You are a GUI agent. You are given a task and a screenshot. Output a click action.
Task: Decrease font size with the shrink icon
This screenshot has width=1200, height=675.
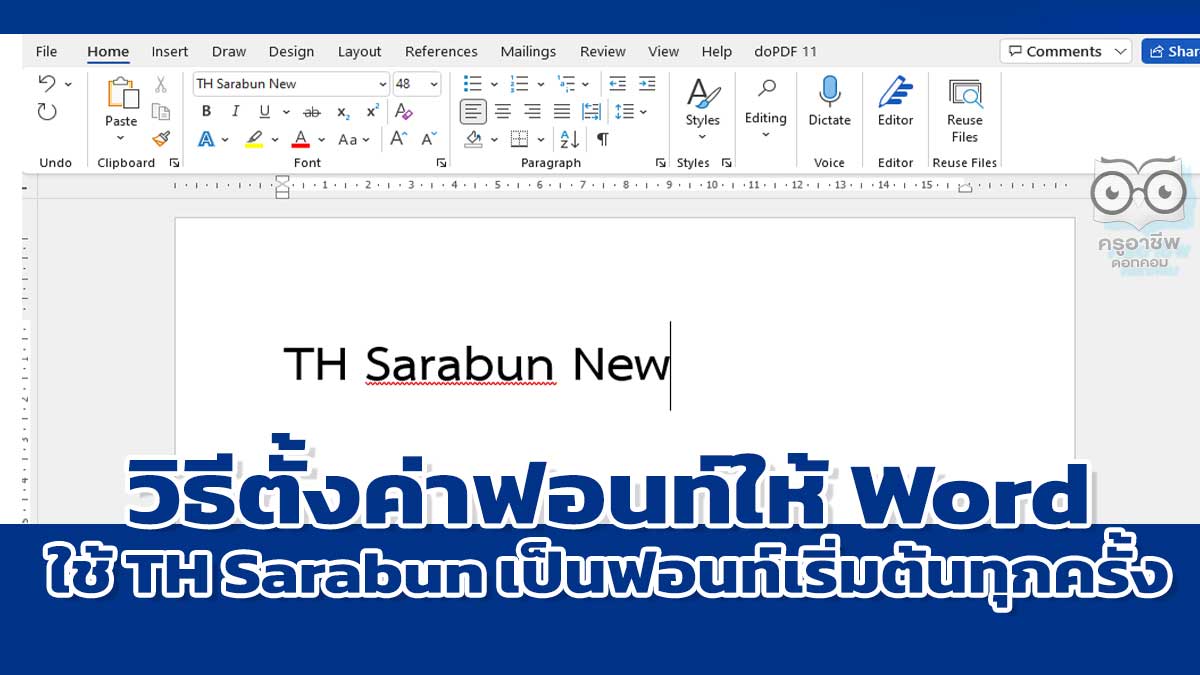428,139
